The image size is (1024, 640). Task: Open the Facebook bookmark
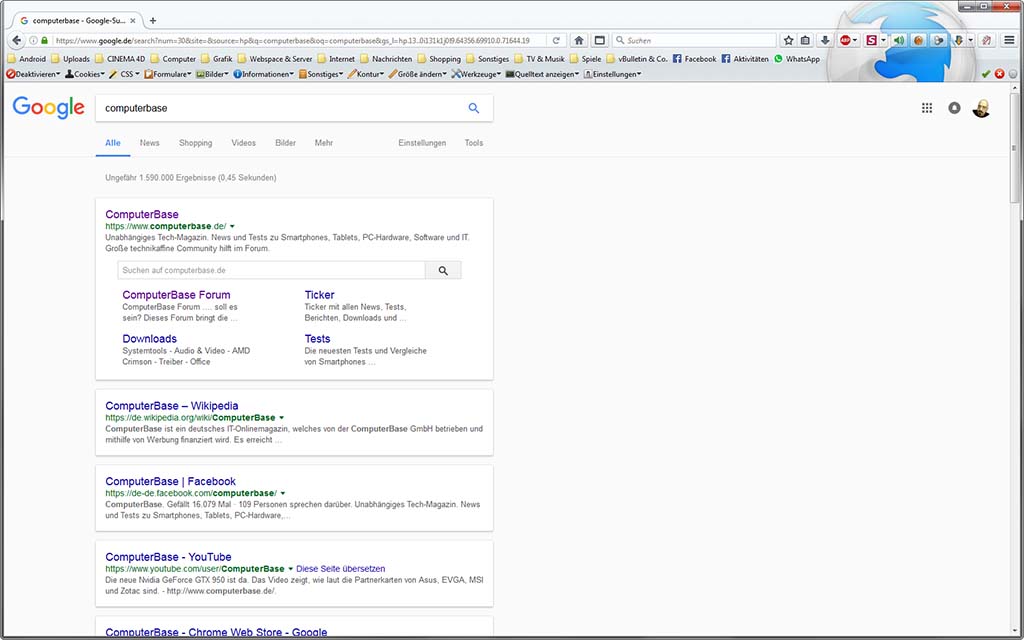click(x=695, y=59)
